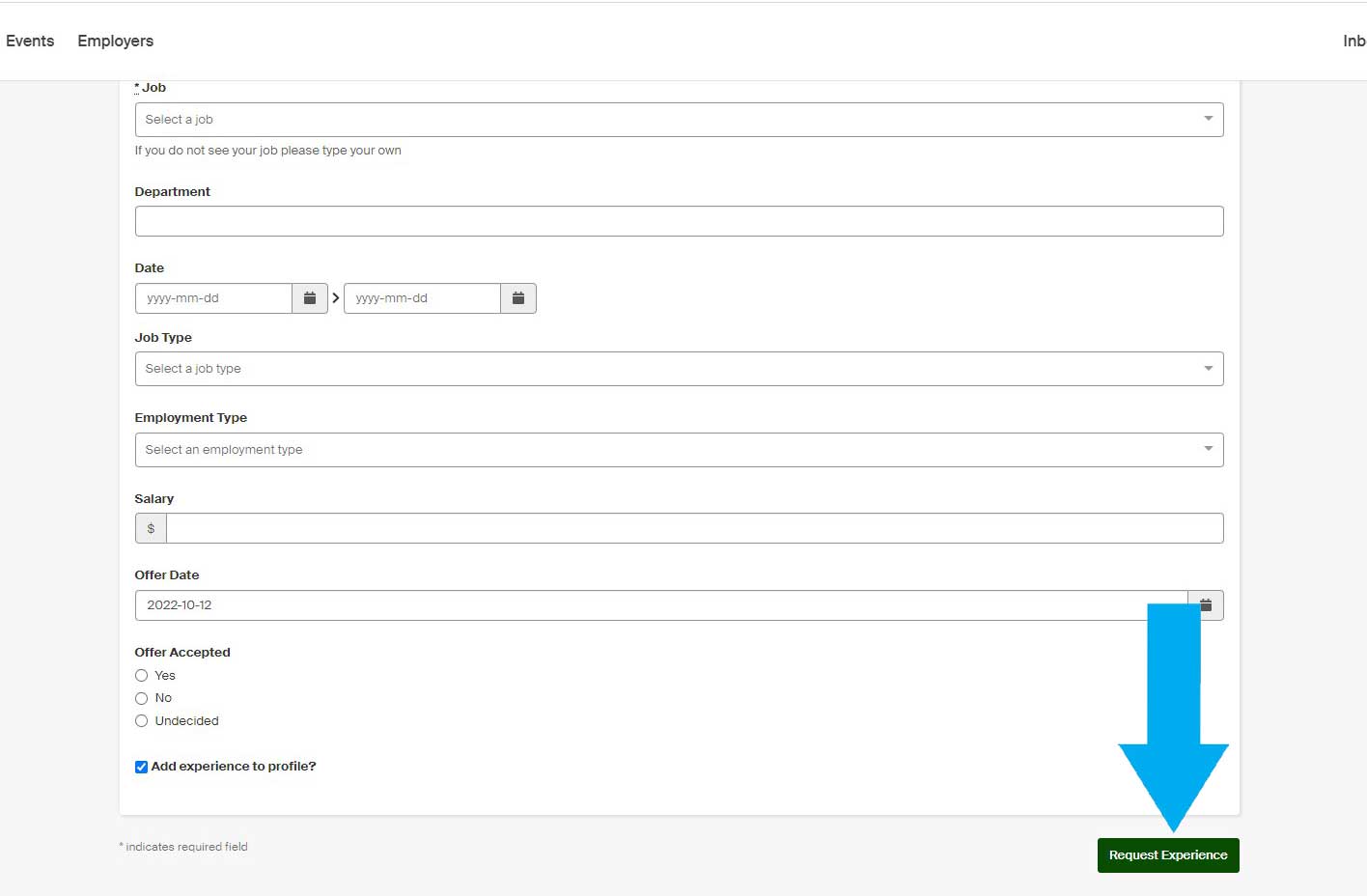Viewport: 1367px width, 896px height.
Task: Open the Select an employment type dropdown
Action: (679, 450)
